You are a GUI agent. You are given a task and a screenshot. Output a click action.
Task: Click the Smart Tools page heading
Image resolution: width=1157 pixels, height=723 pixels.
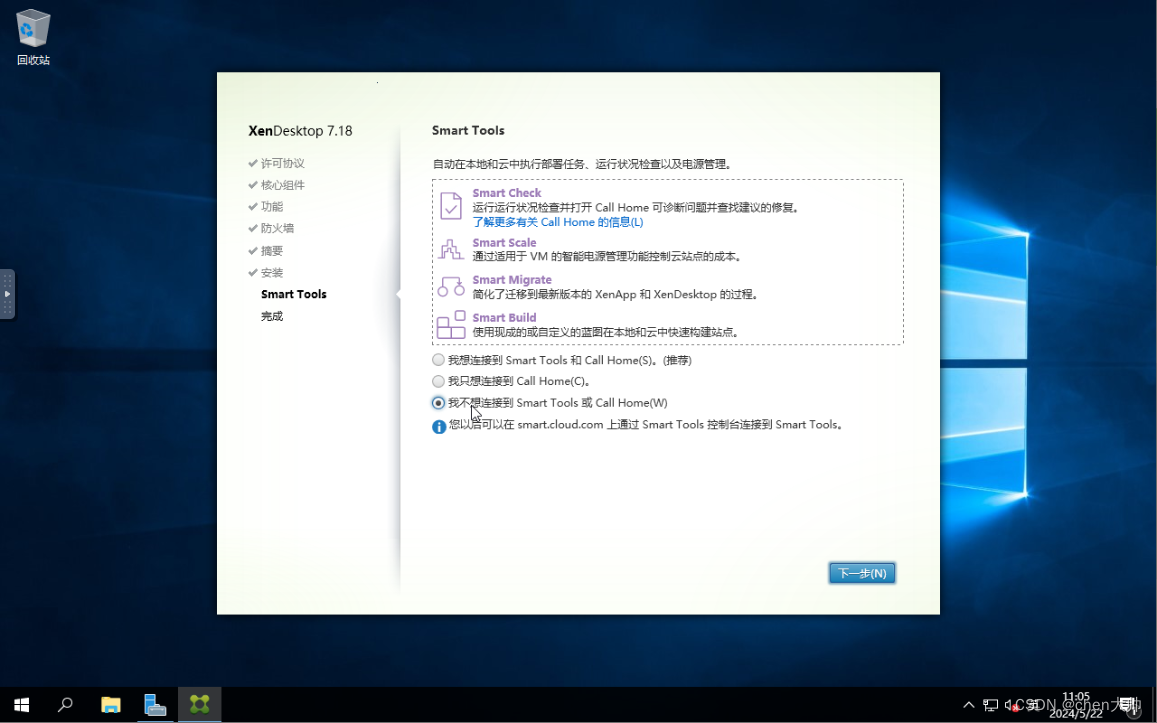pos(469,130)
